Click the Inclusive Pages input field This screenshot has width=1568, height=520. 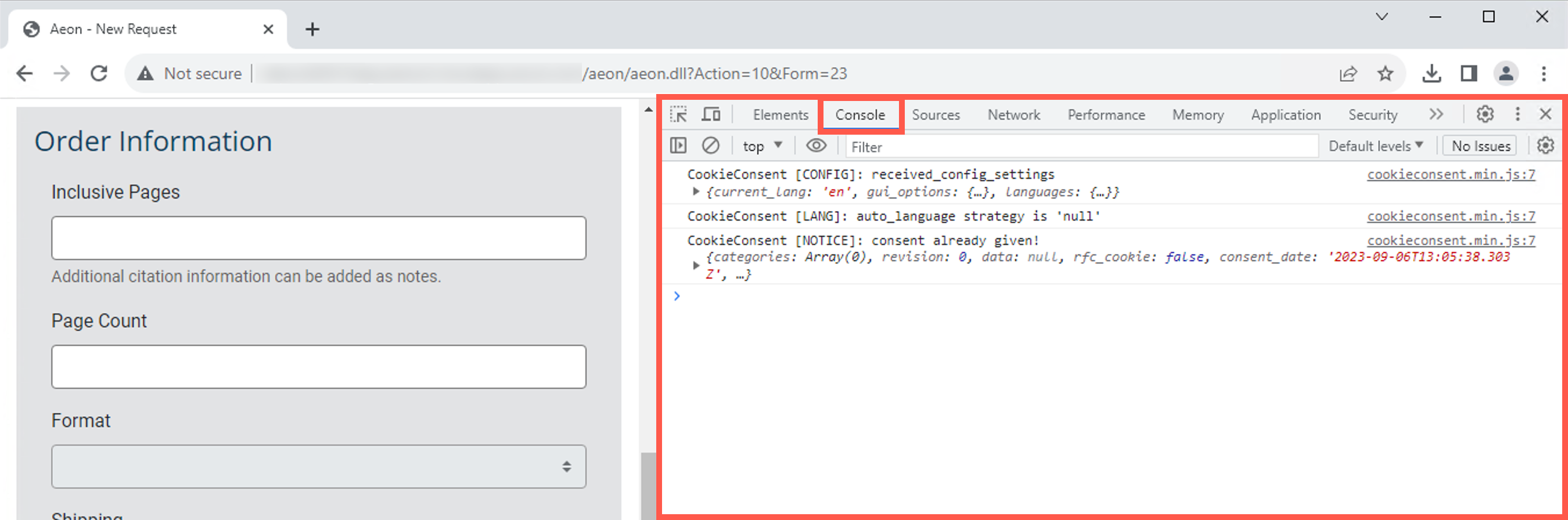tap(318, 238)
